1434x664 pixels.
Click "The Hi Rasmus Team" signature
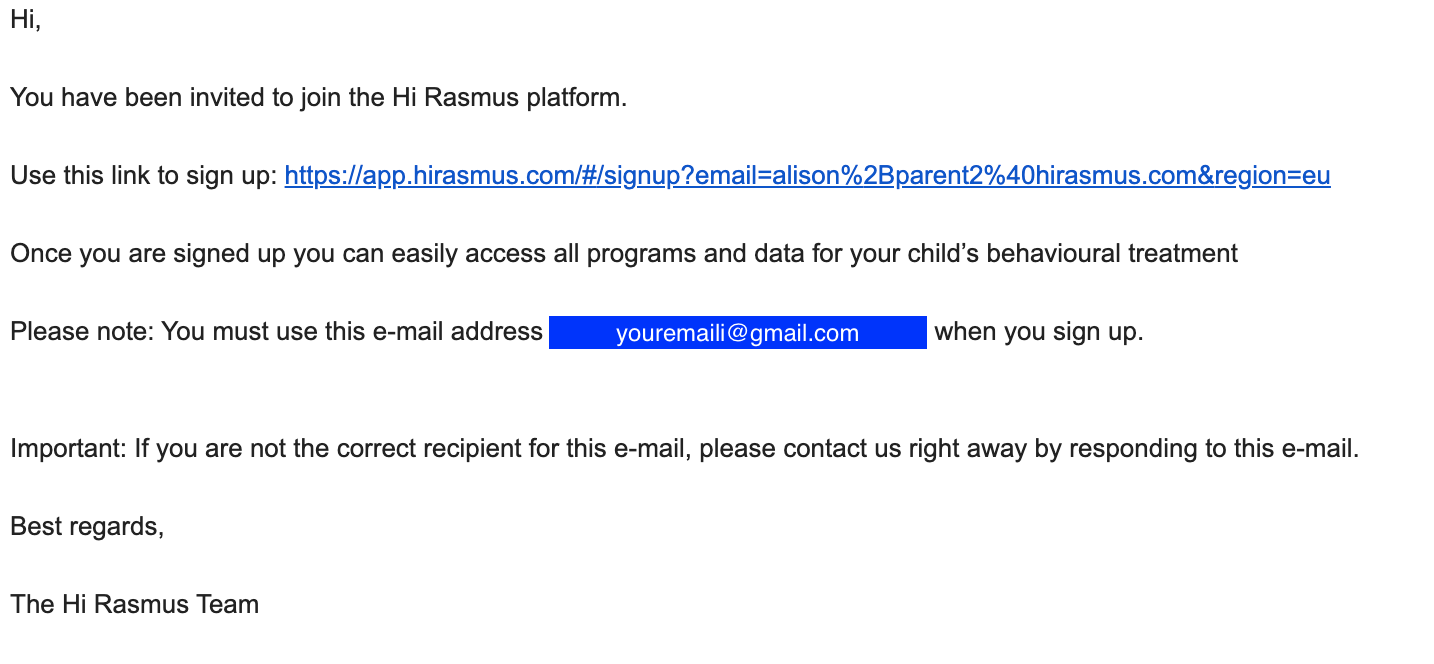click(134, 604)
